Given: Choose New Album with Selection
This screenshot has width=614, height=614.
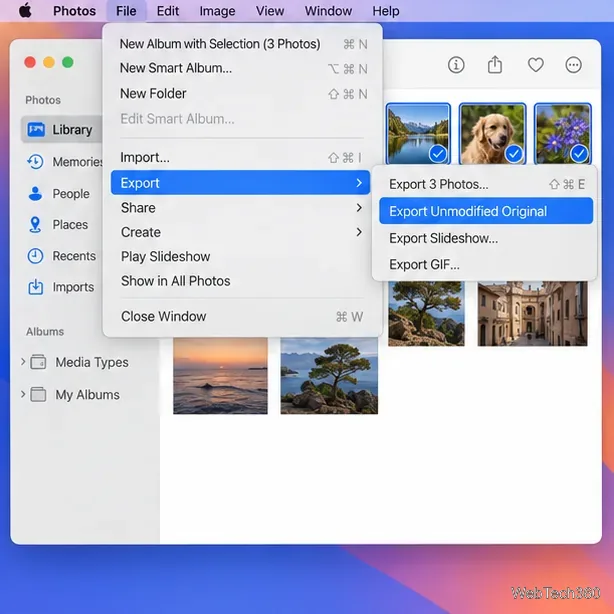Looking at the screenshot, I should pos(240,44).
